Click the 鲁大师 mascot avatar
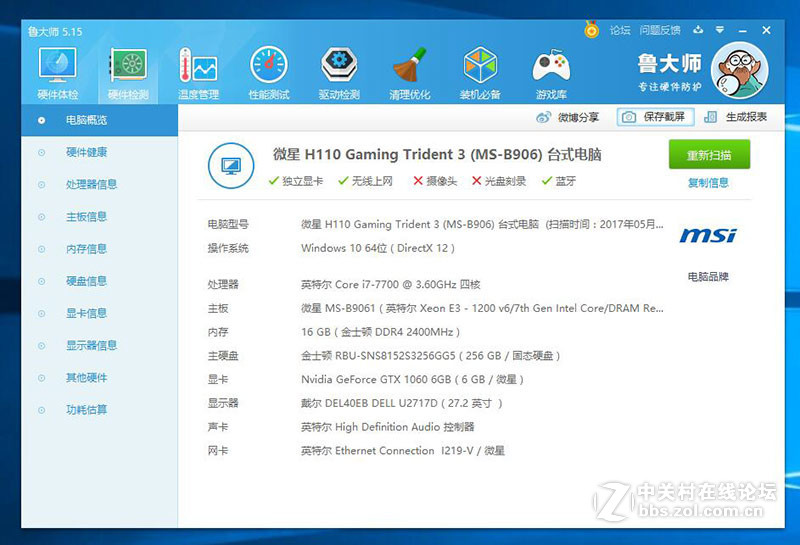The width and height of the screenshot is (800, 545). tap(739, 70)
